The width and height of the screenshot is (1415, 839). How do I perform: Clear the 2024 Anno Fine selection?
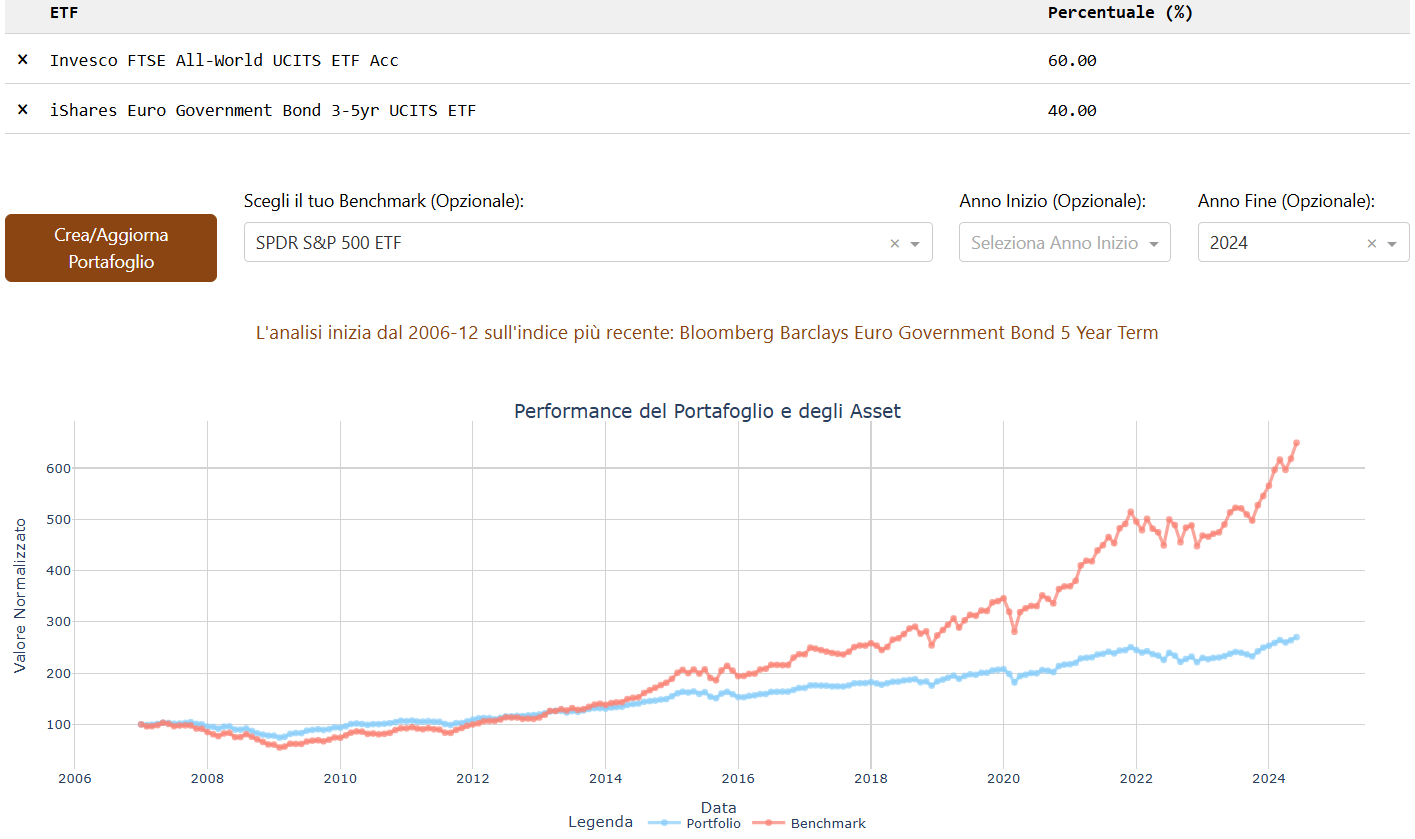click(1372, 243)
